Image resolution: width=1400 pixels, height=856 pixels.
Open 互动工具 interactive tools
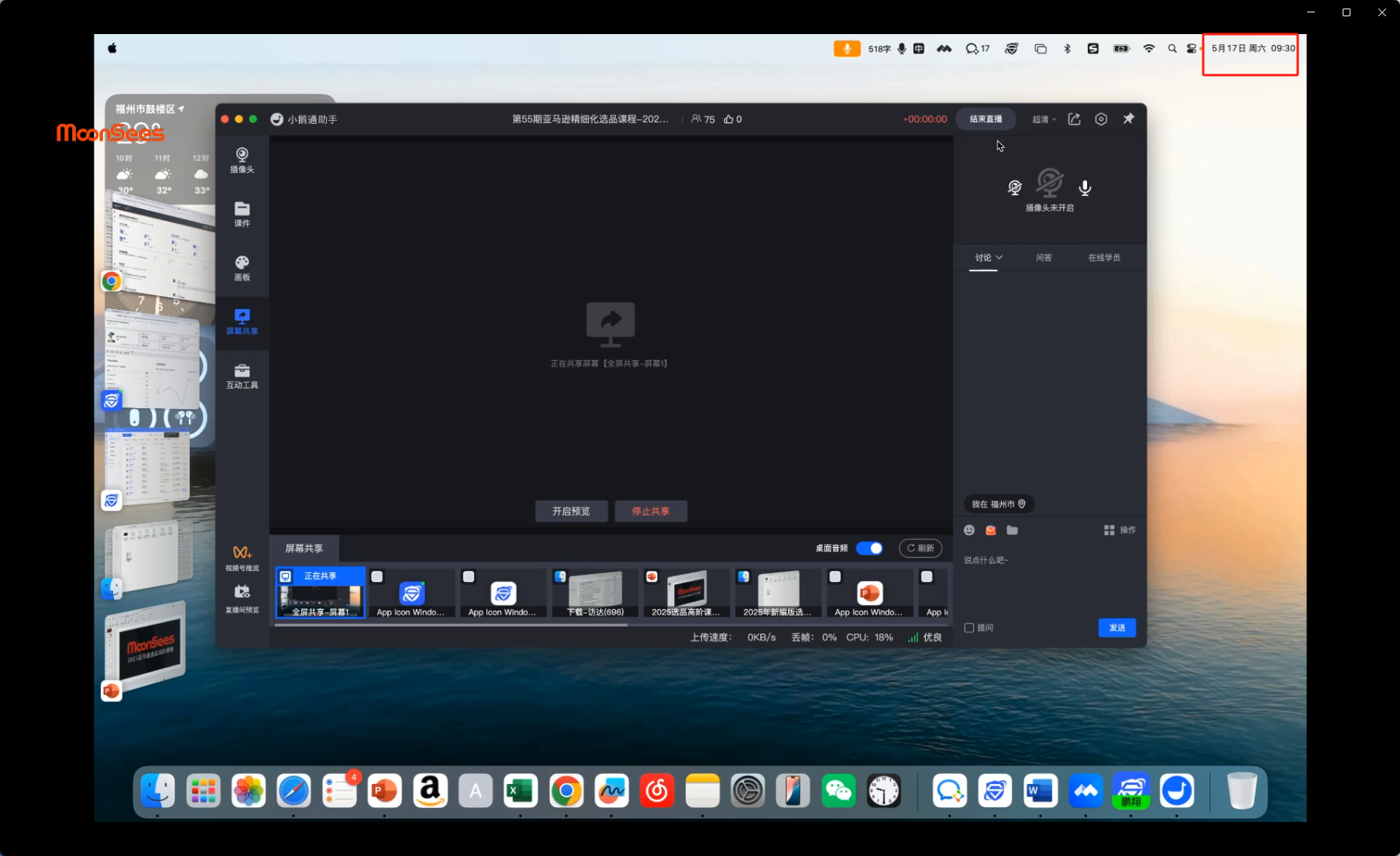tap(242, 376)
